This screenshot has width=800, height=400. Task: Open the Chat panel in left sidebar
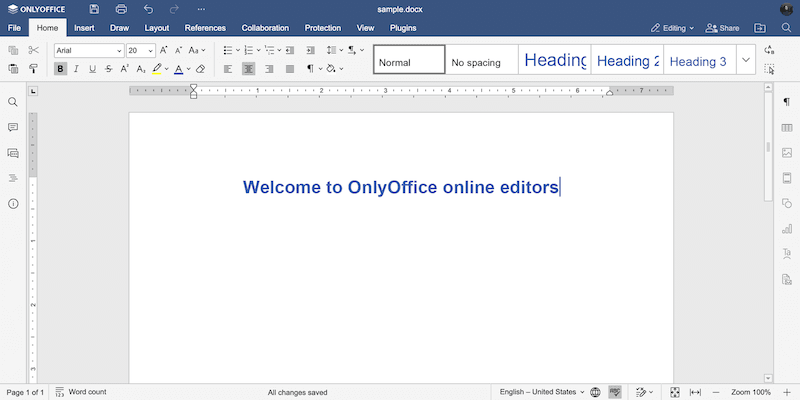point(13,153)
